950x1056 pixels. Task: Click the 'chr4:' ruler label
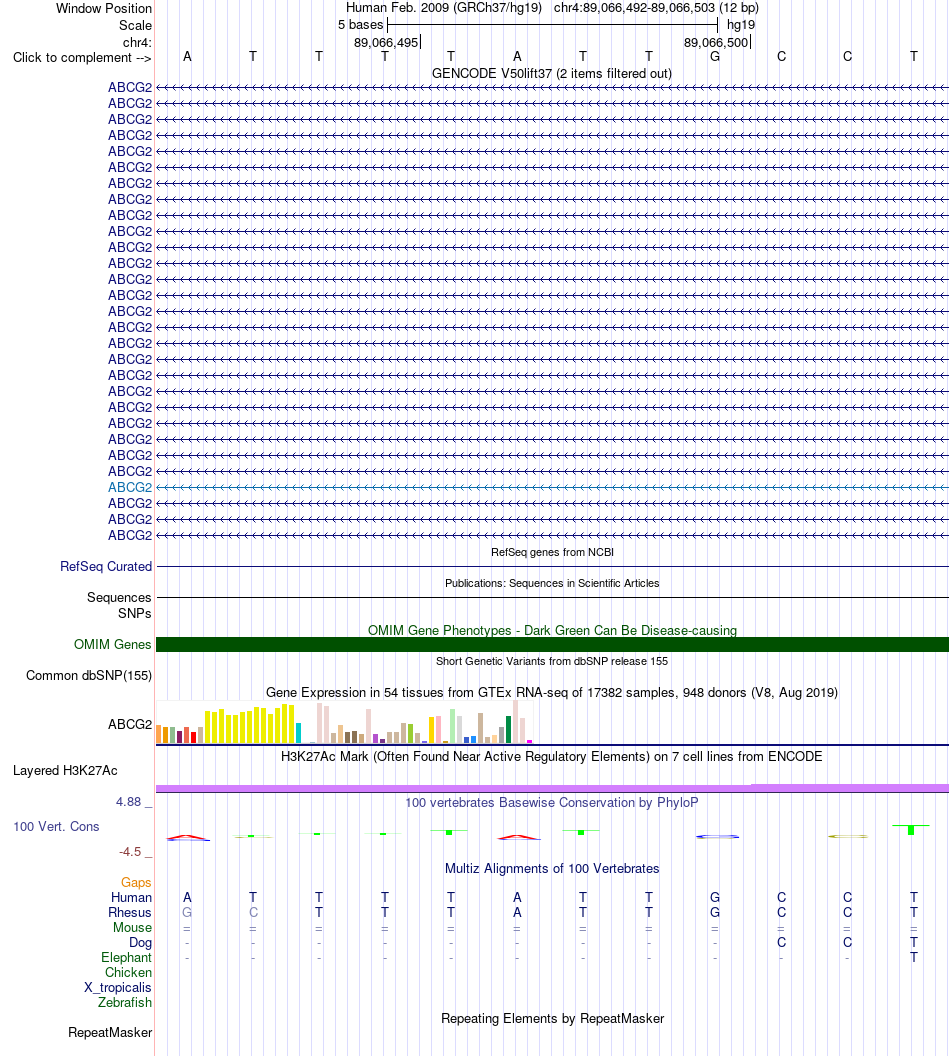[137, 43]
